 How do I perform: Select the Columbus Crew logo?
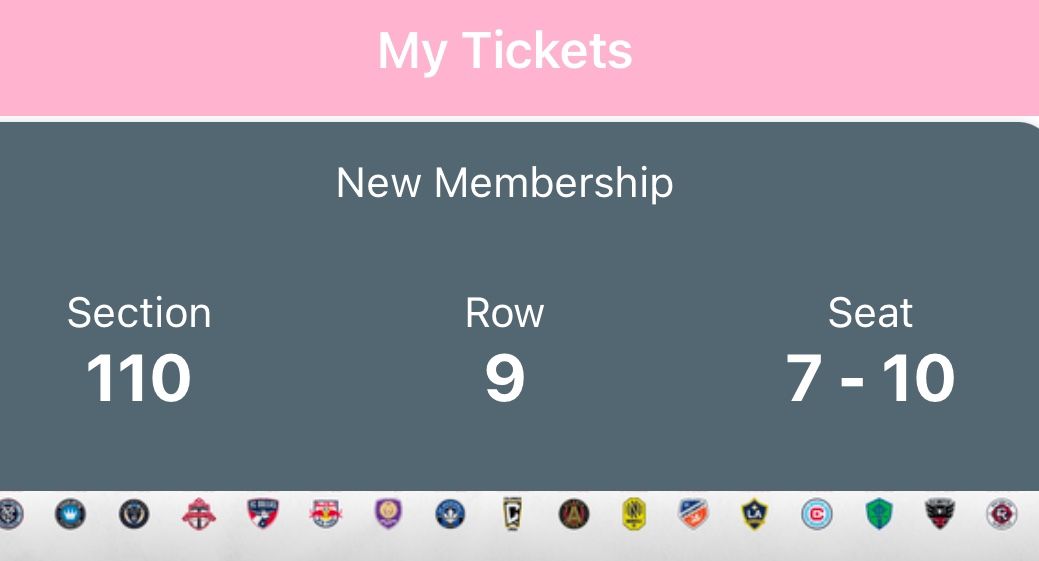tap(512, 514)
